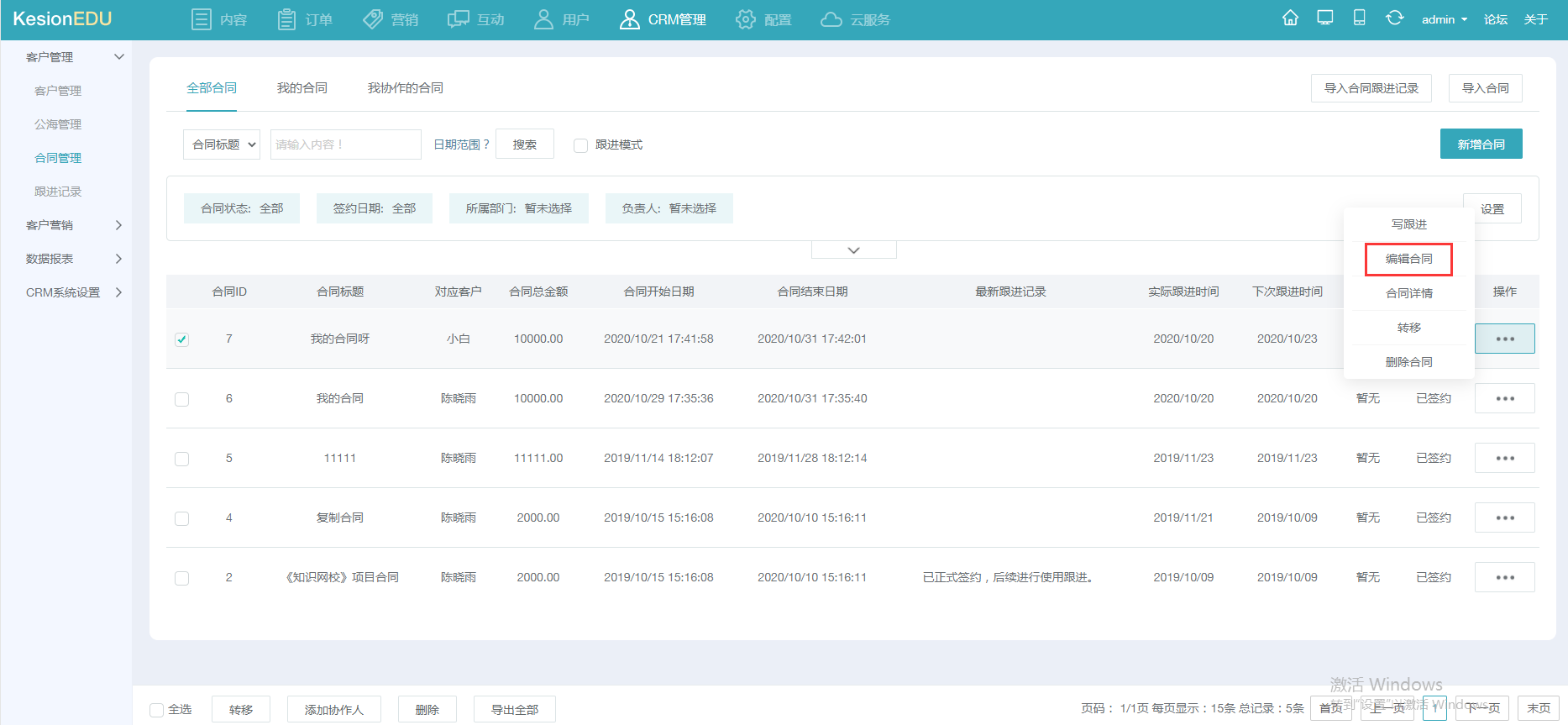Expand the 数据报表 sidebar section
Screen dimensions: 1568x725
tap(118, 259)
